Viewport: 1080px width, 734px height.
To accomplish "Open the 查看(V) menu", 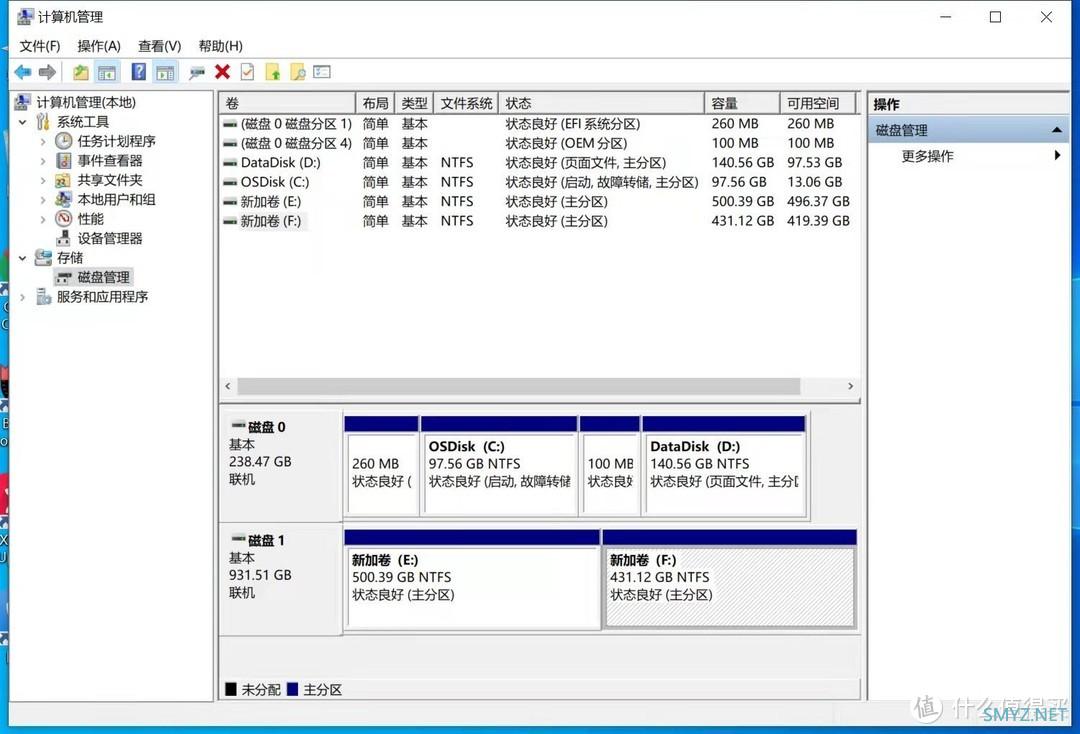I will tap(159, 46).
